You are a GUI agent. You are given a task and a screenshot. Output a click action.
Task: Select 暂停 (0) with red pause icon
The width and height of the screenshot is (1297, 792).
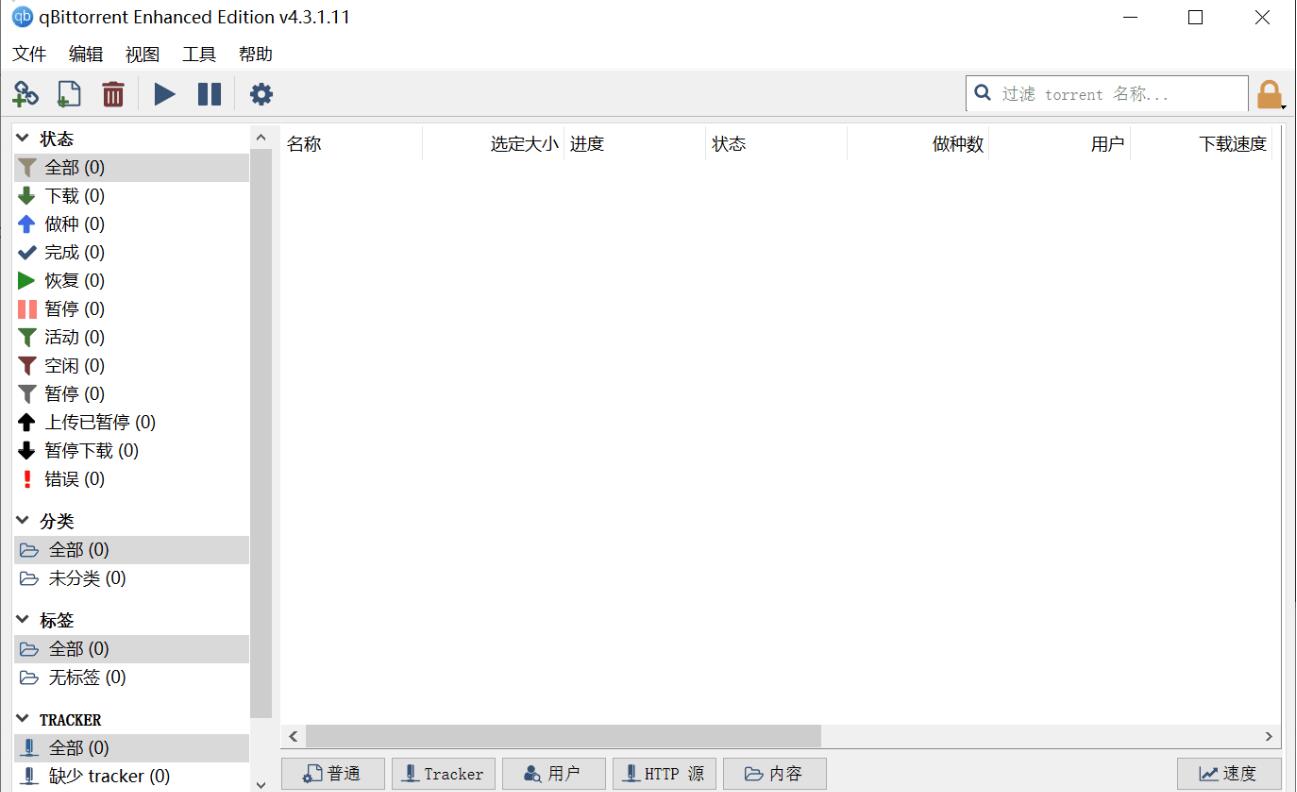pyautogui.click(x=131, y=309)
